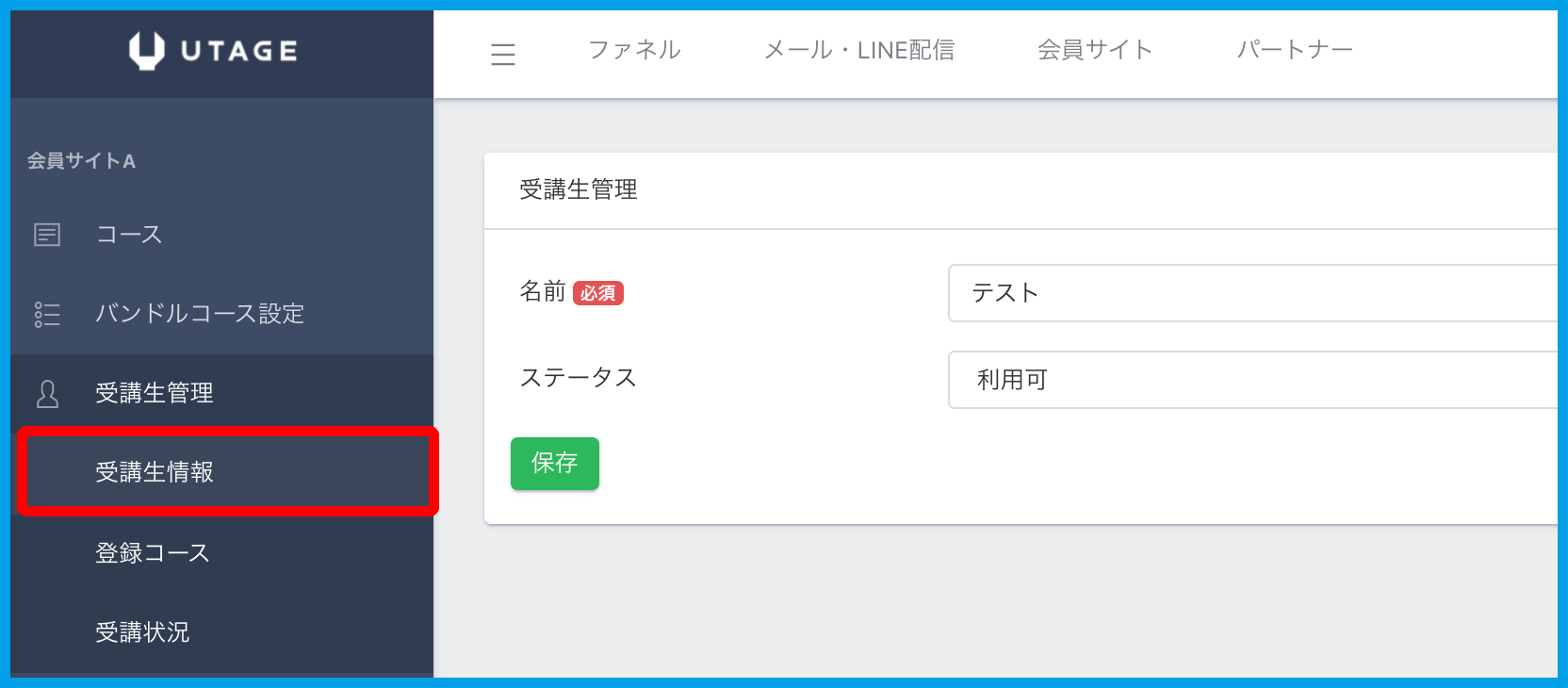Toggle the hamburger sidebar menu icon
The width and height of the screenshot is (1568, 688).
(503, 55)
